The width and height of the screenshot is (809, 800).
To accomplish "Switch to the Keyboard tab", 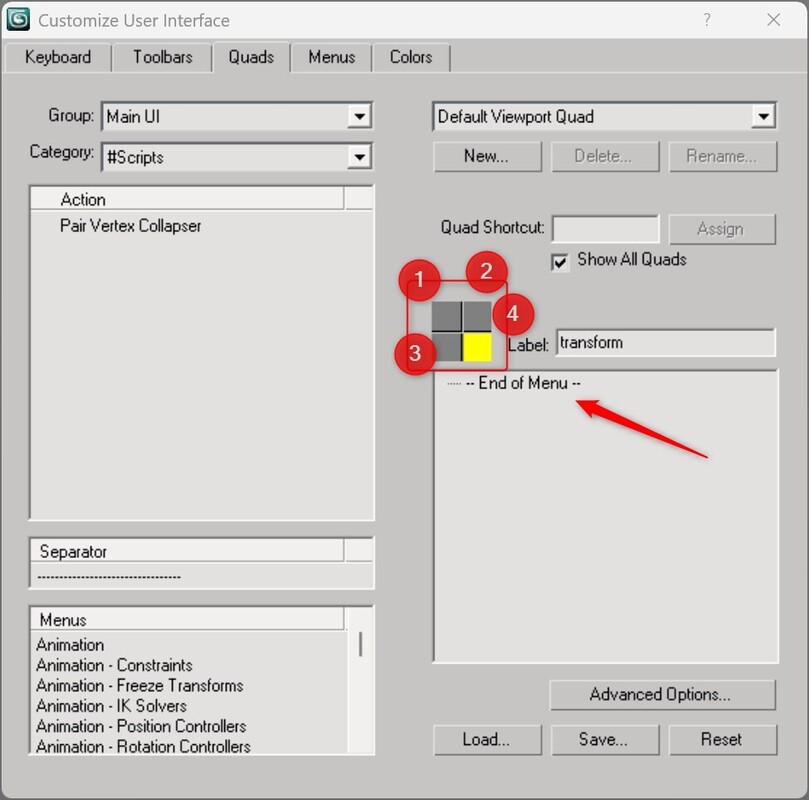I will click(58, 57).
